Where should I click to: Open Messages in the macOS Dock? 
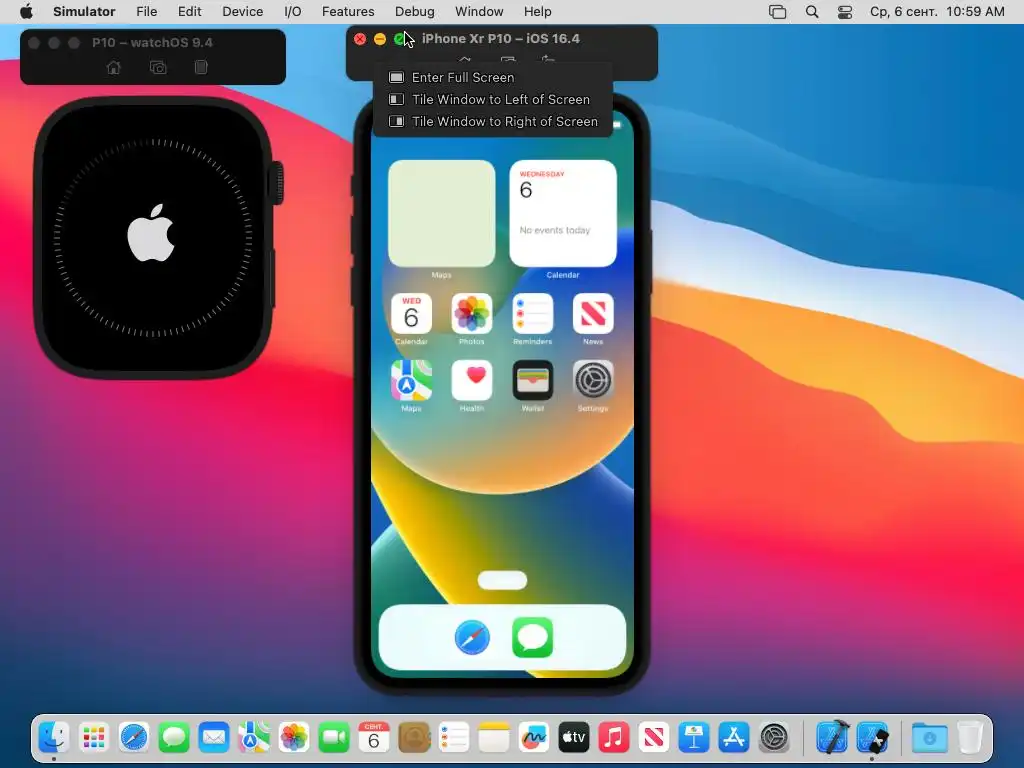click(x=174, y=738)
